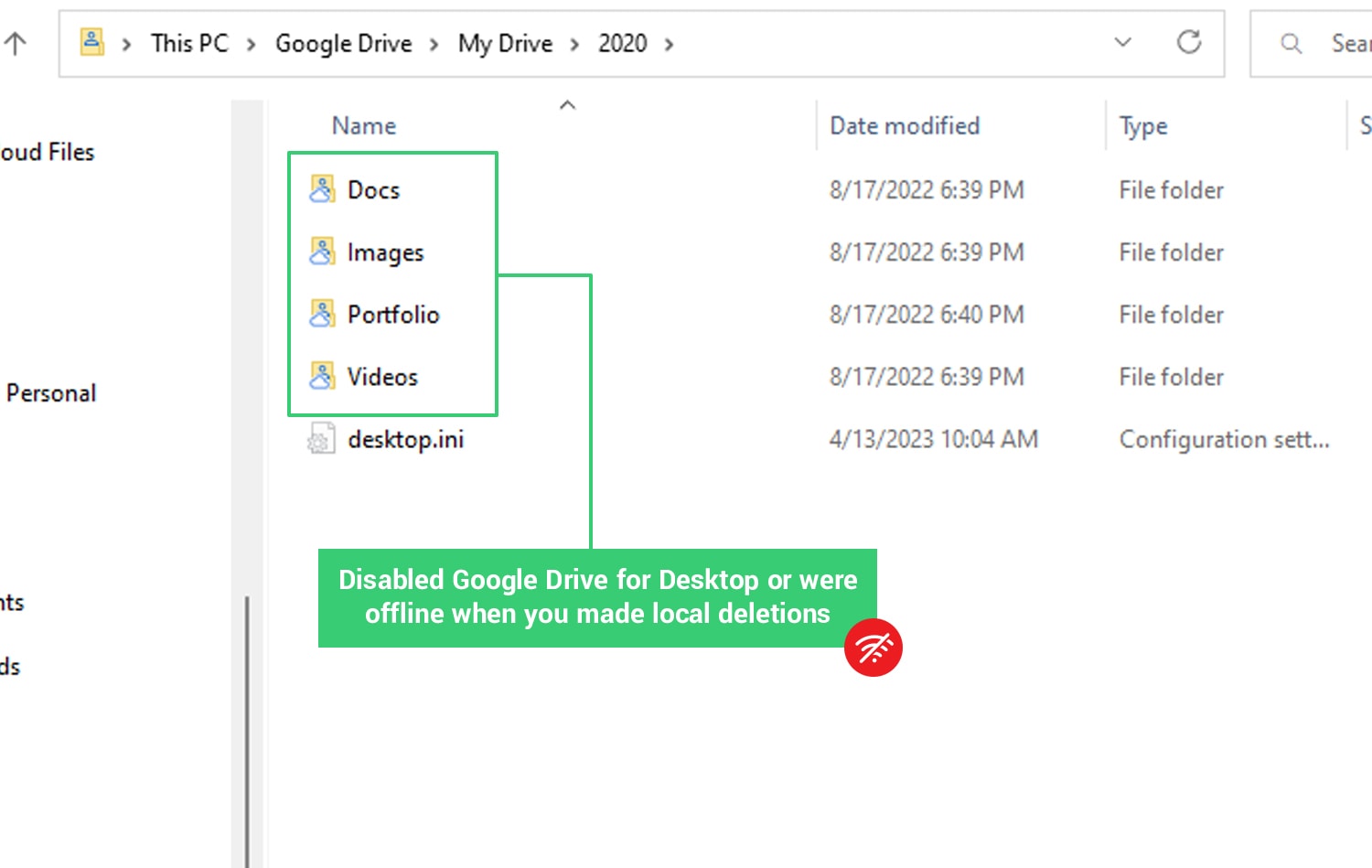This screenshot has height=868, width=1372.
Task: Click the red offline status icon
Action: (874, 647)
